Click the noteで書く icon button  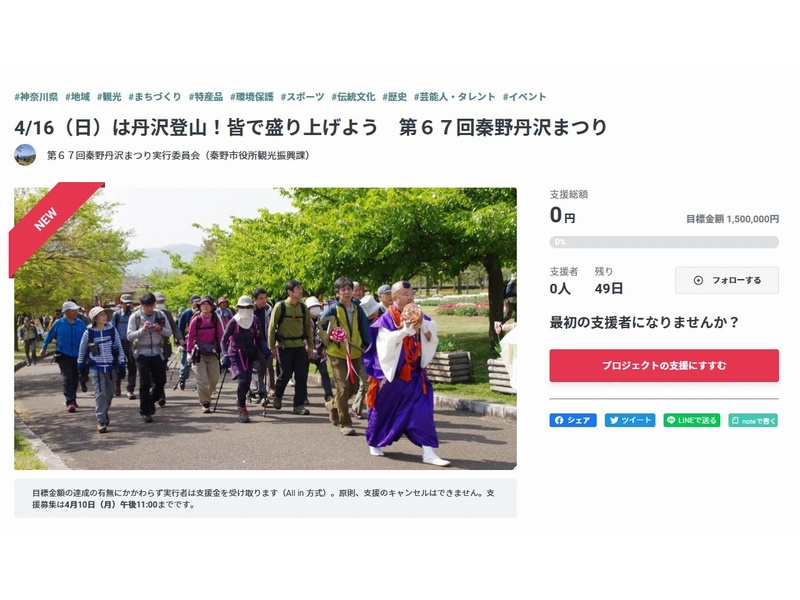click(x=753, y=420)
